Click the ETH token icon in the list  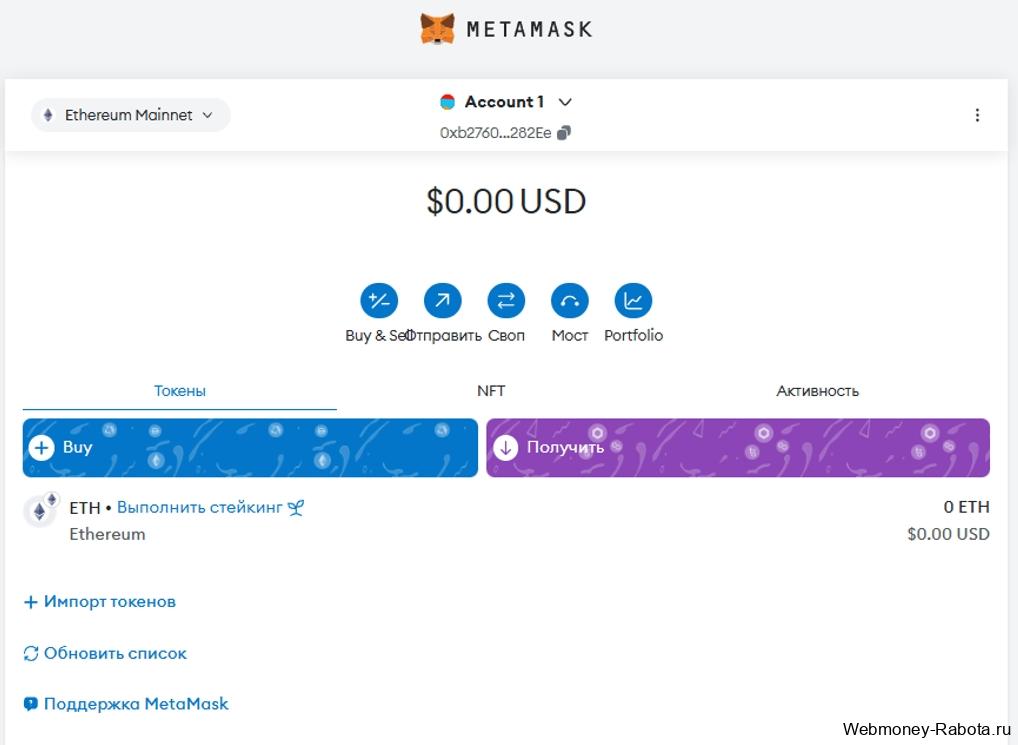(x=40, y=511)
